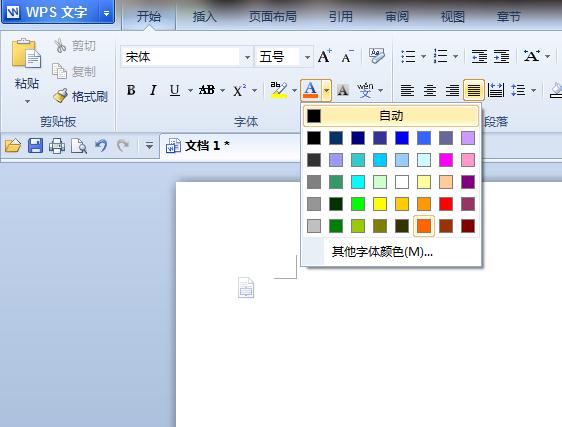Screen dimensions: 562x427
Task: Open file with the folder icon
Action: point(13,146)
